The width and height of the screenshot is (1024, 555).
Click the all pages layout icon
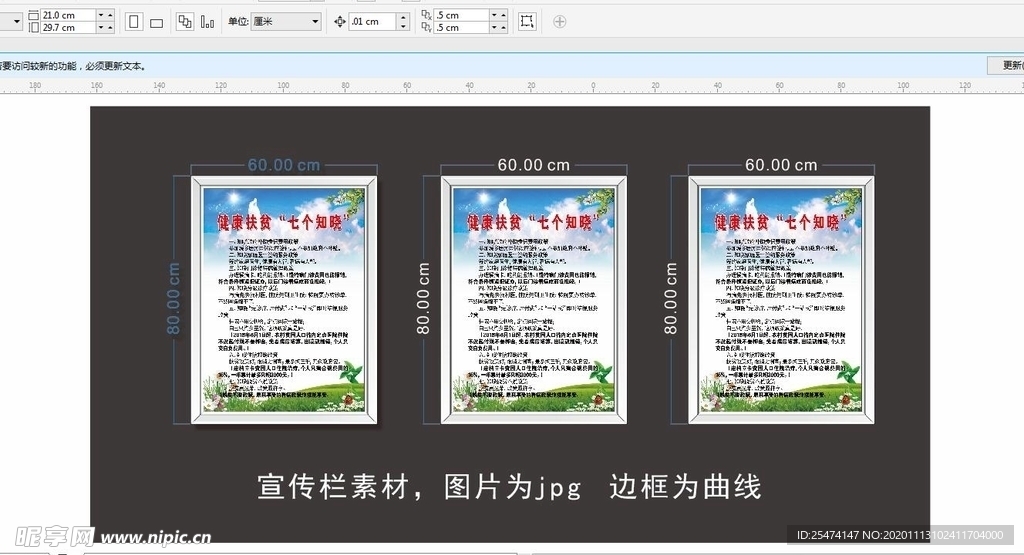pyautogui.click(x=185, y=21)
